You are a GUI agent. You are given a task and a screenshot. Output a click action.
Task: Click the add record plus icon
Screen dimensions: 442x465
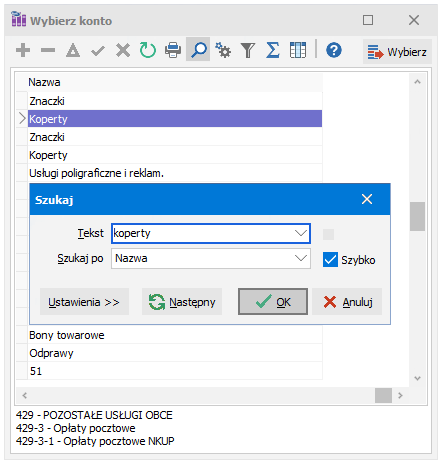[23, 50]
